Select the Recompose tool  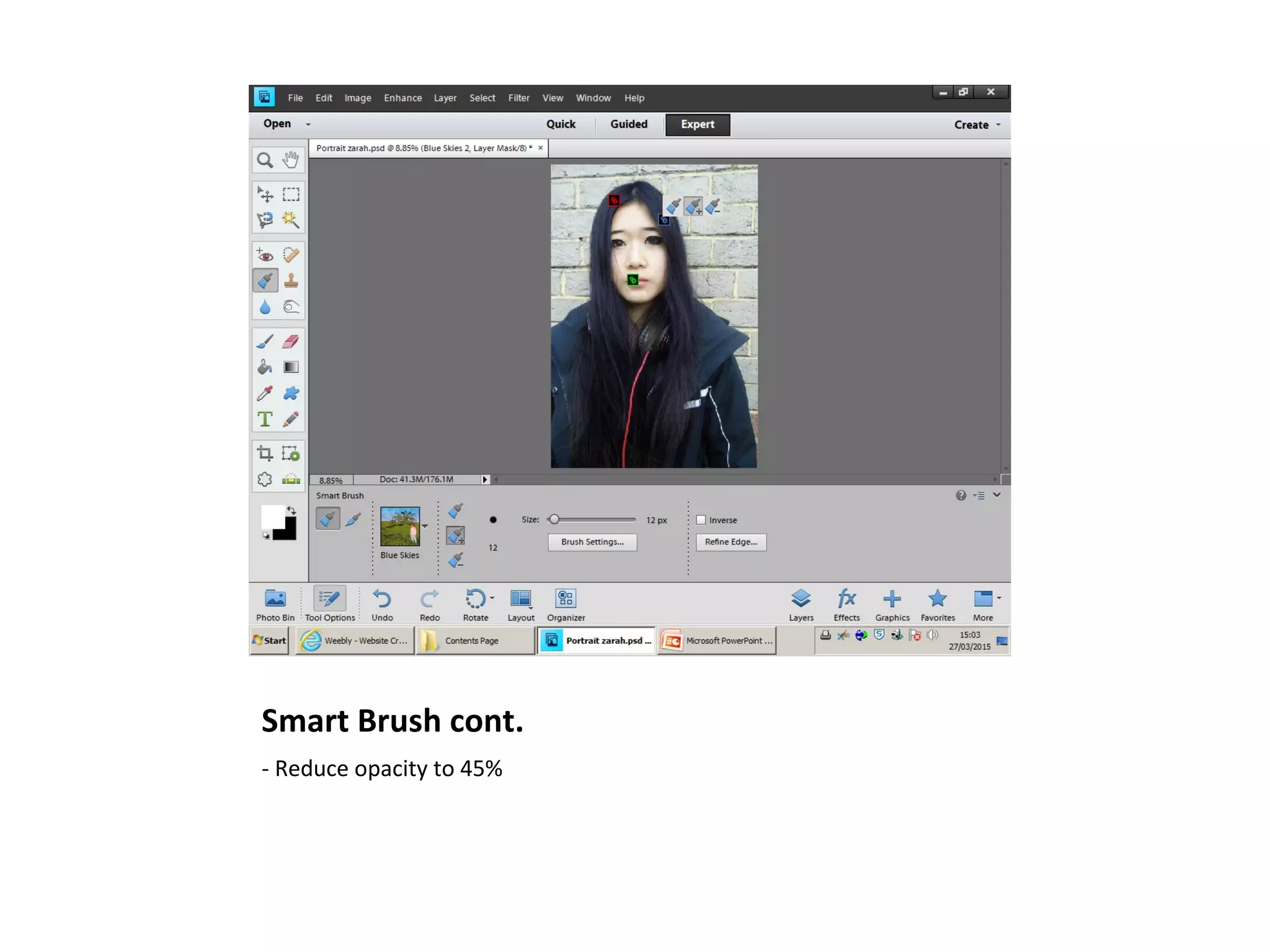291,453
